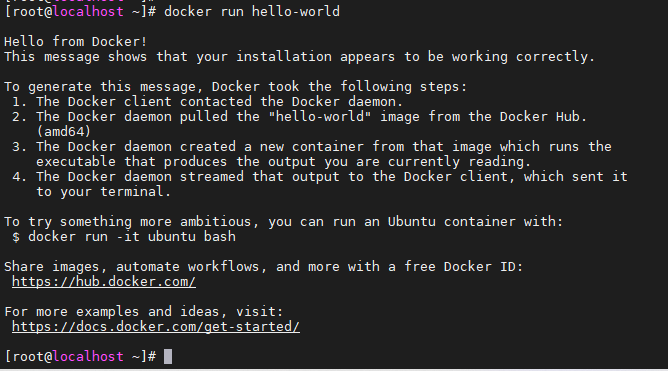Click the 'docker run hello-world' command text
Viewport: 668px width, 371px height.
(x=252, y=12)
